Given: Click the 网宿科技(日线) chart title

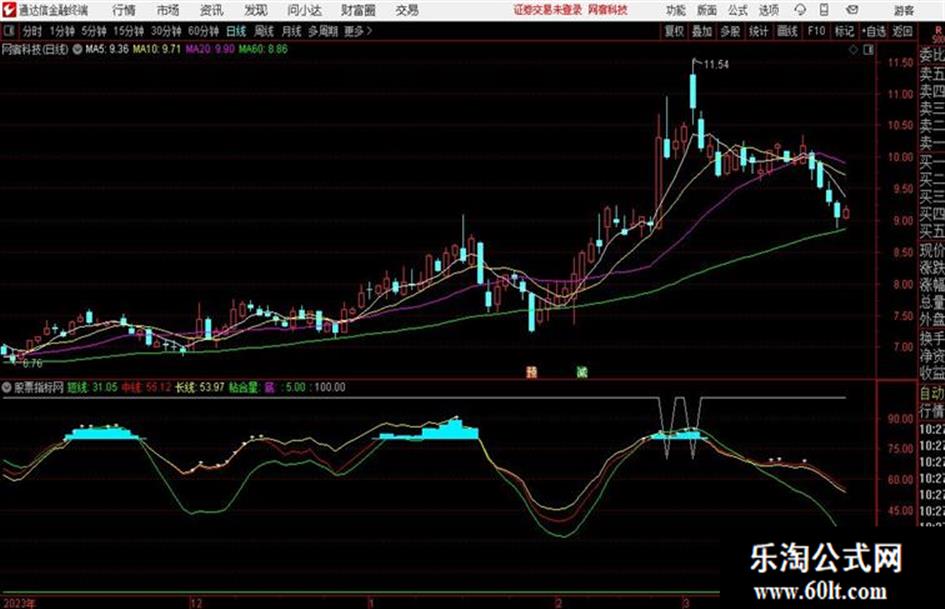Looking at the screenshot, I should (36, 49).
